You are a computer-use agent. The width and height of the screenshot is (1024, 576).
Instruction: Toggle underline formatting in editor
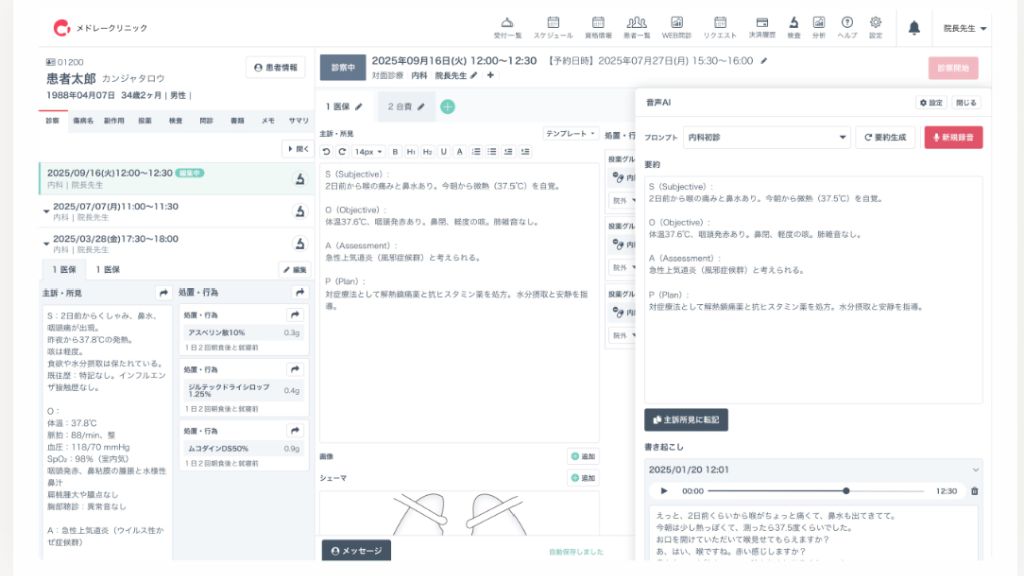pos(443,152)
